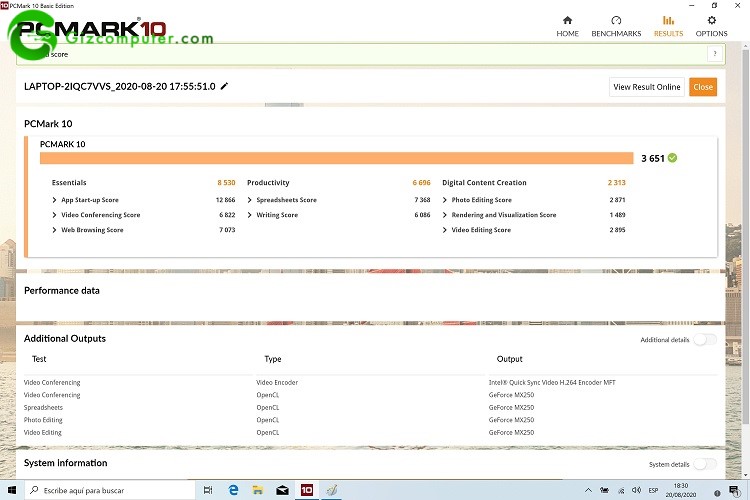Click the help question mark button
This screenshot has width=750, height=500.
(715, 54)
